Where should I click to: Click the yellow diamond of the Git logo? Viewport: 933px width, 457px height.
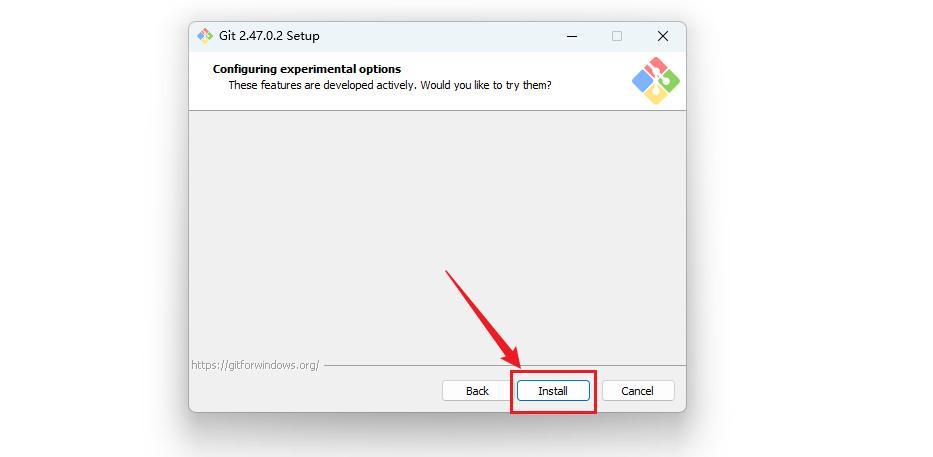click(656, 94)
